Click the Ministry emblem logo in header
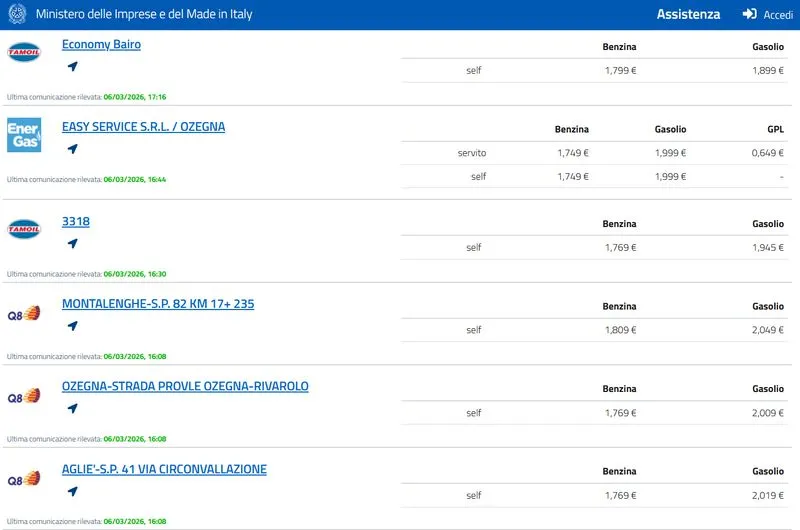The image size is (800, 530). pos(17,15)
